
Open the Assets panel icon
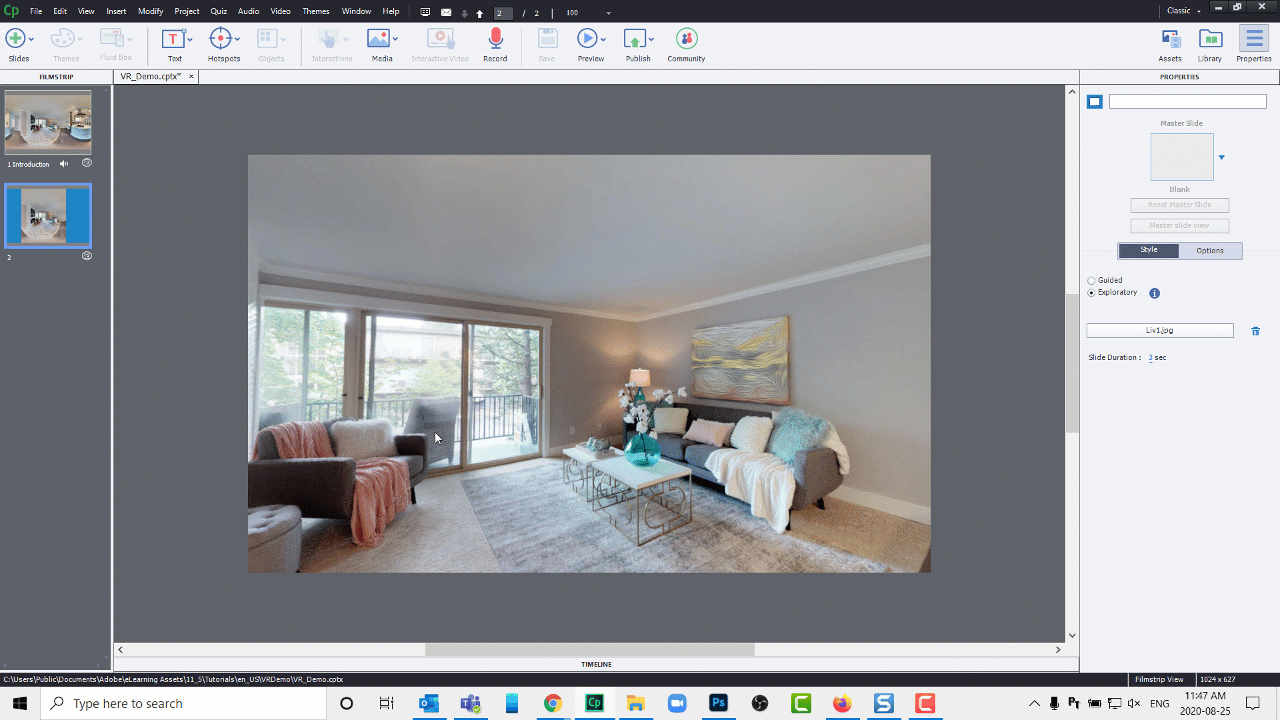tap(1170, 38)
